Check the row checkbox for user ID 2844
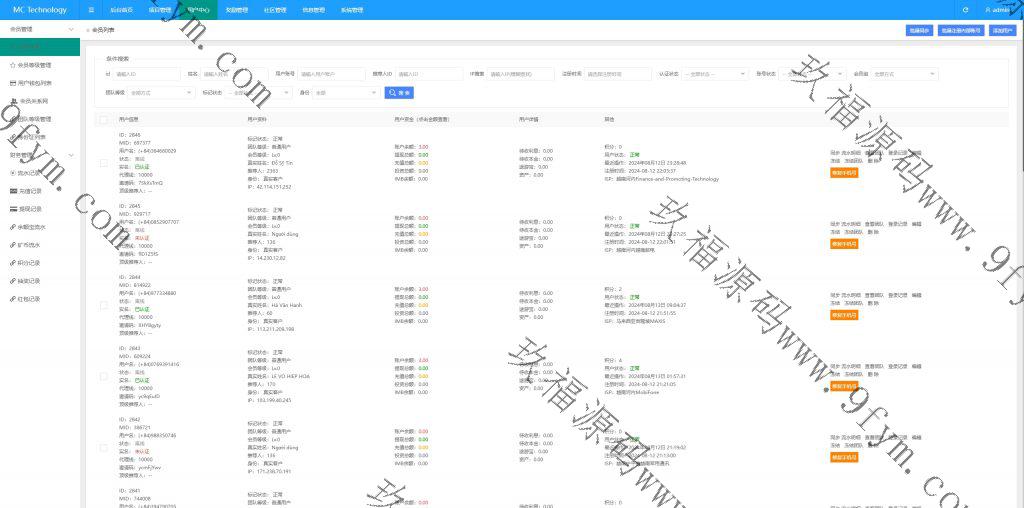 [x=103, y=304]
